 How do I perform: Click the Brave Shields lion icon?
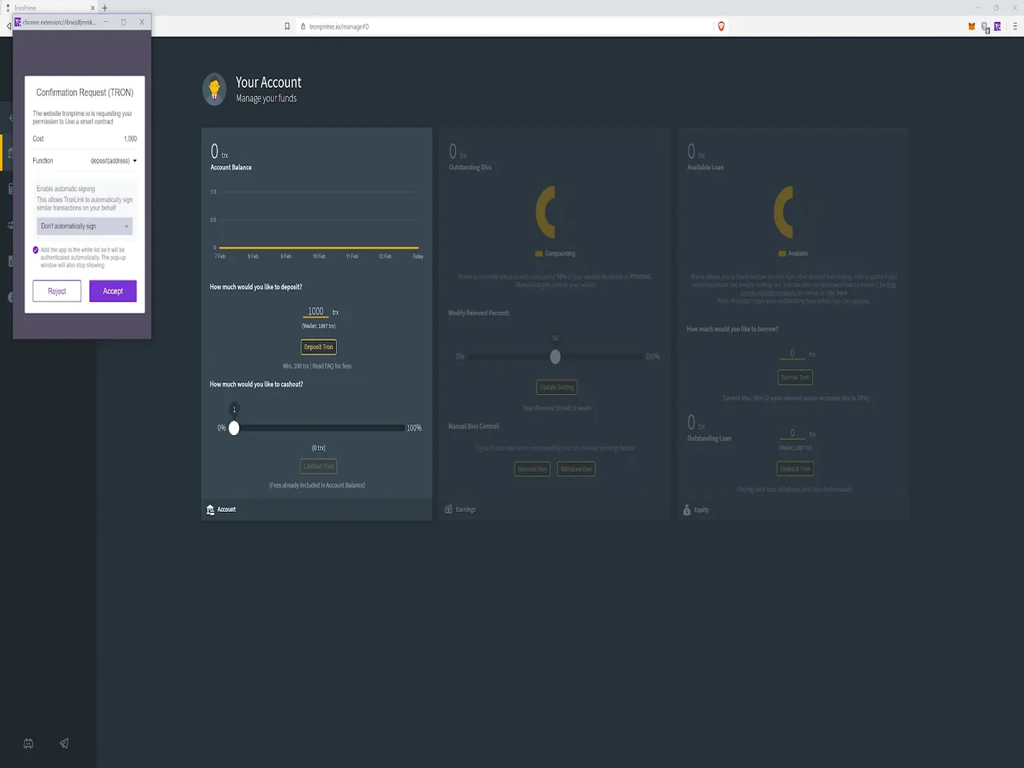pyautogui.click(x=722, y=26)
